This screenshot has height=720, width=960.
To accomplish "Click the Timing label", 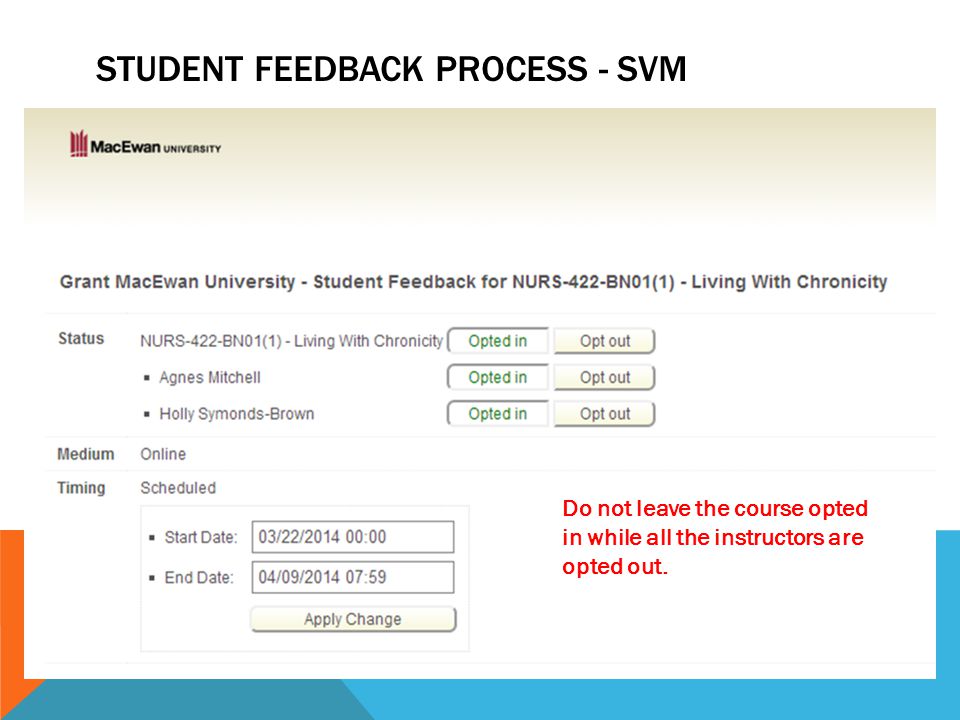I will (81, 488).
